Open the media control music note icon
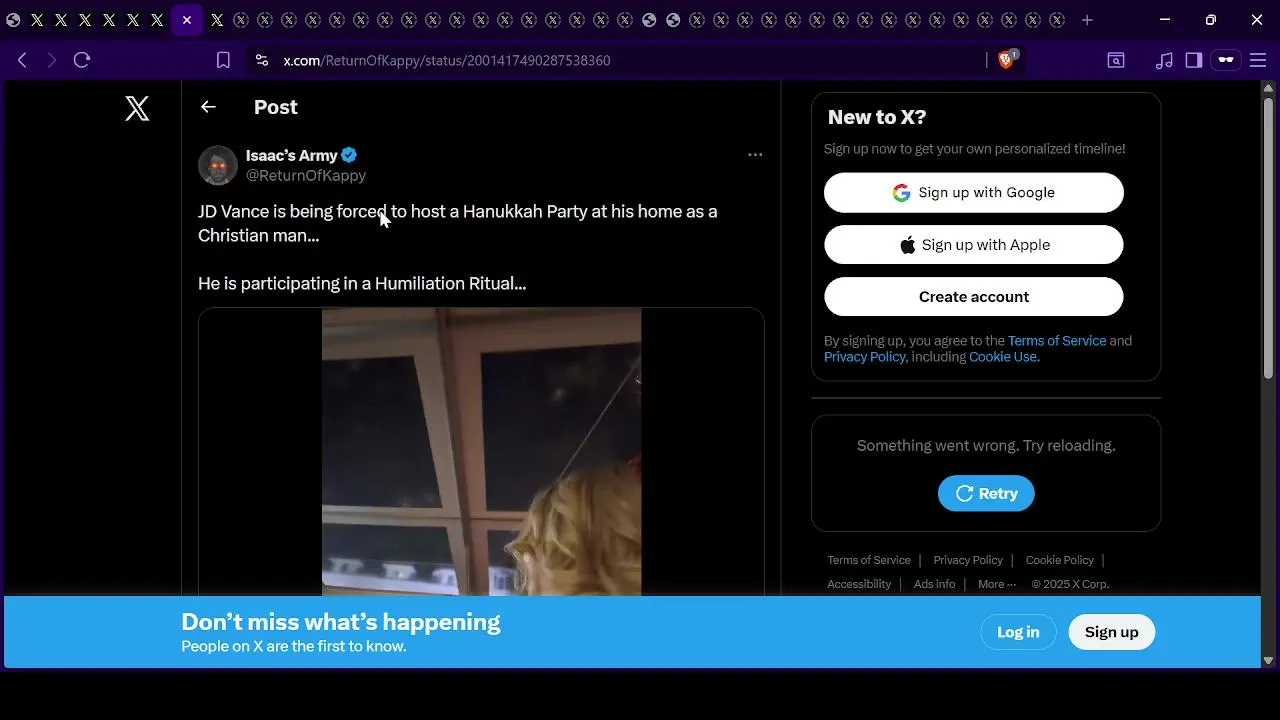The image size is (1280, 720). click(x=1164, y=60)
